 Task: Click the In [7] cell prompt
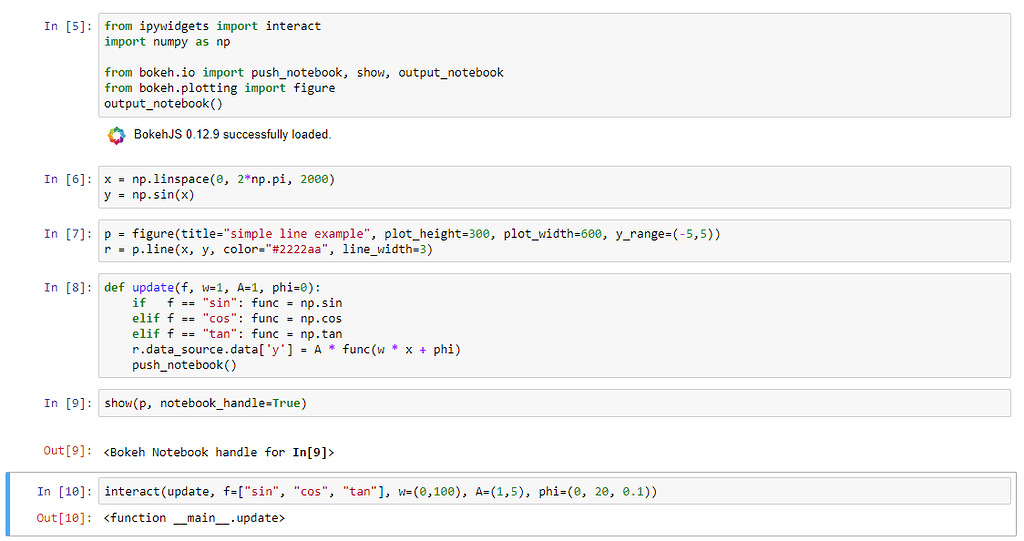[x=67, y=234]
